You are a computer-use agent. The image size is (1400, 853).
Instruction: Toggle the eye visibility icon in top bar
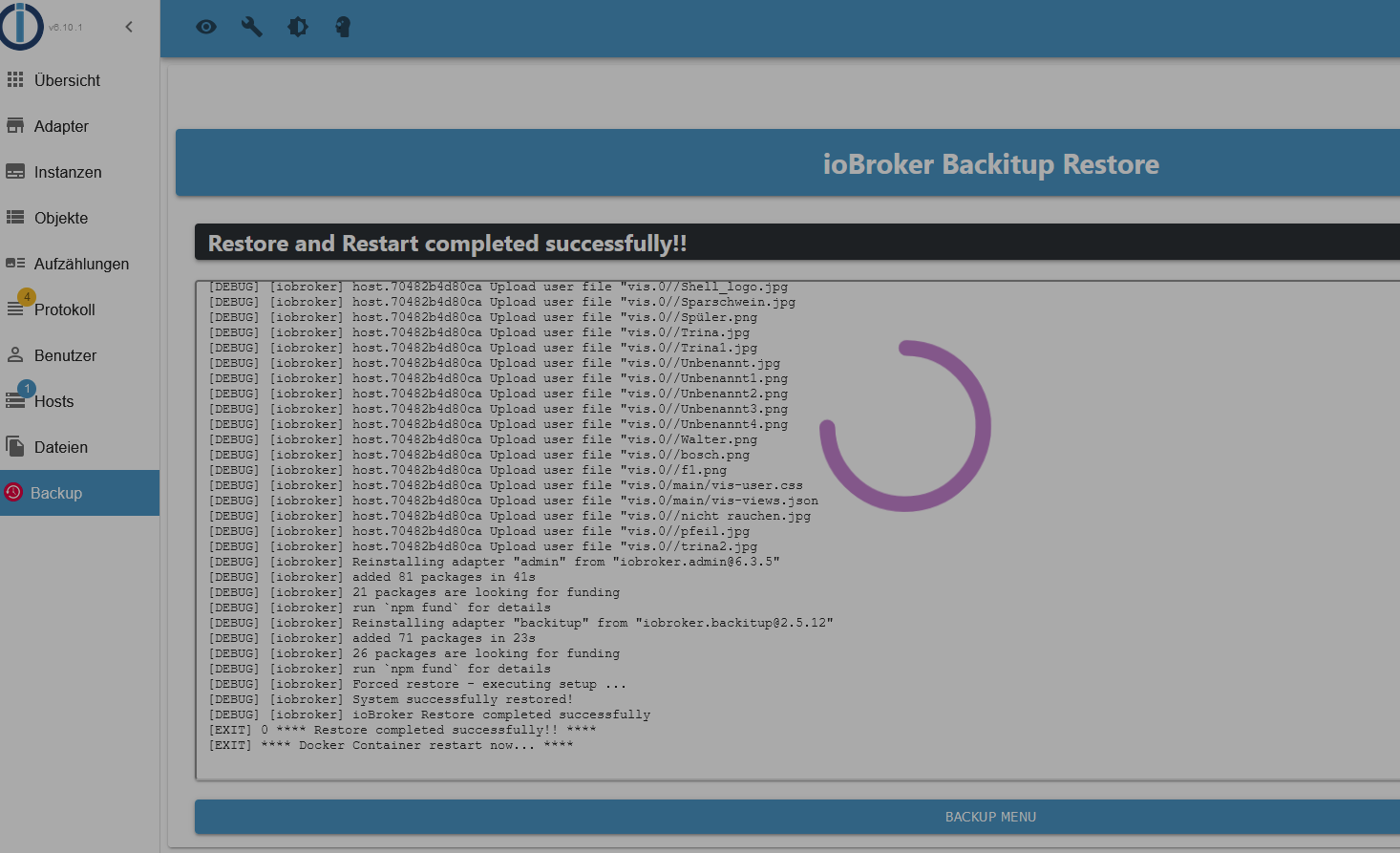click(x=206, y=27)
